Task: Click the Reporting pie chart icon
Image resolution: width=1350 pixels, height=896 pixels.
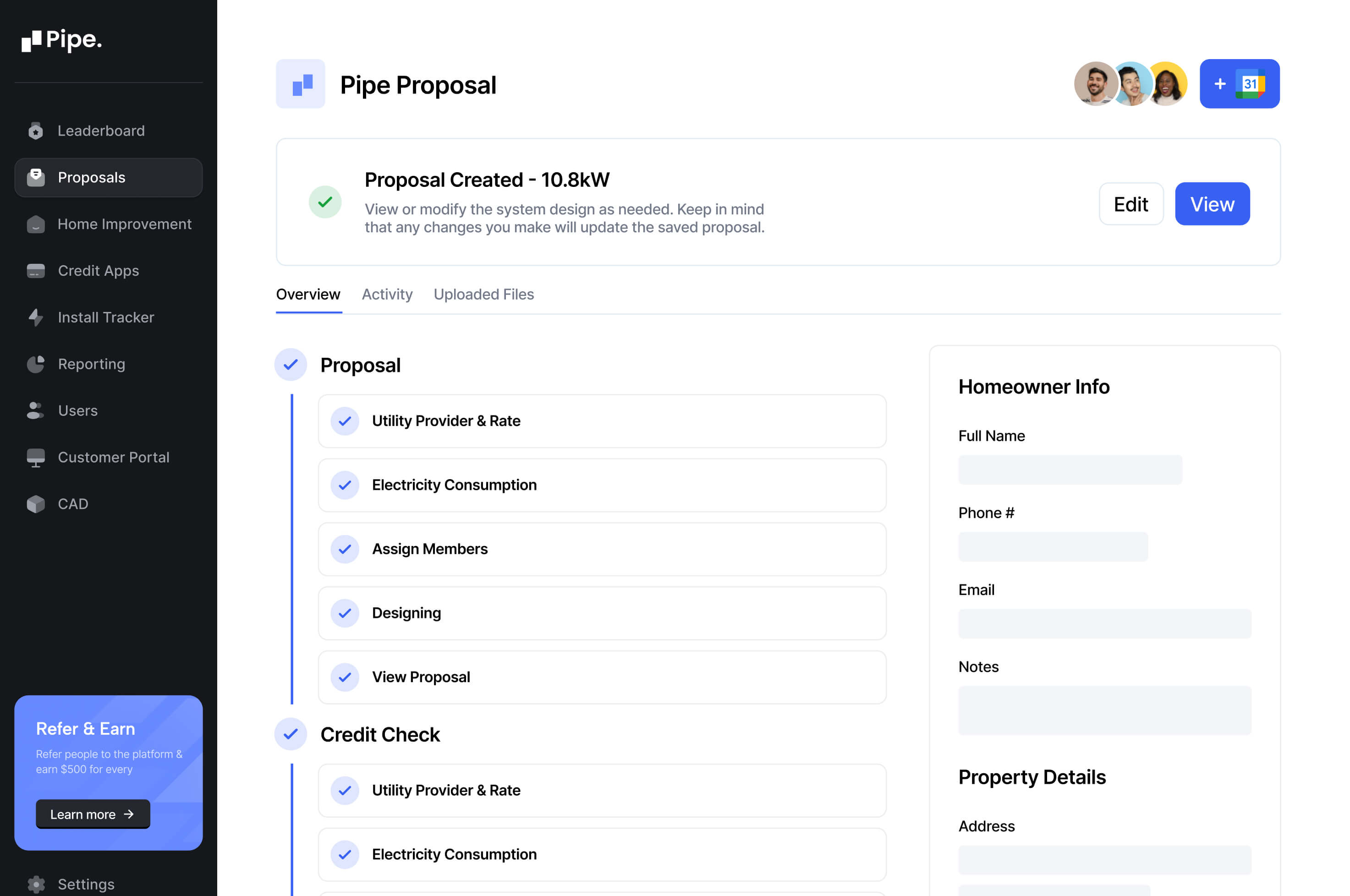Action: point(35,364)
